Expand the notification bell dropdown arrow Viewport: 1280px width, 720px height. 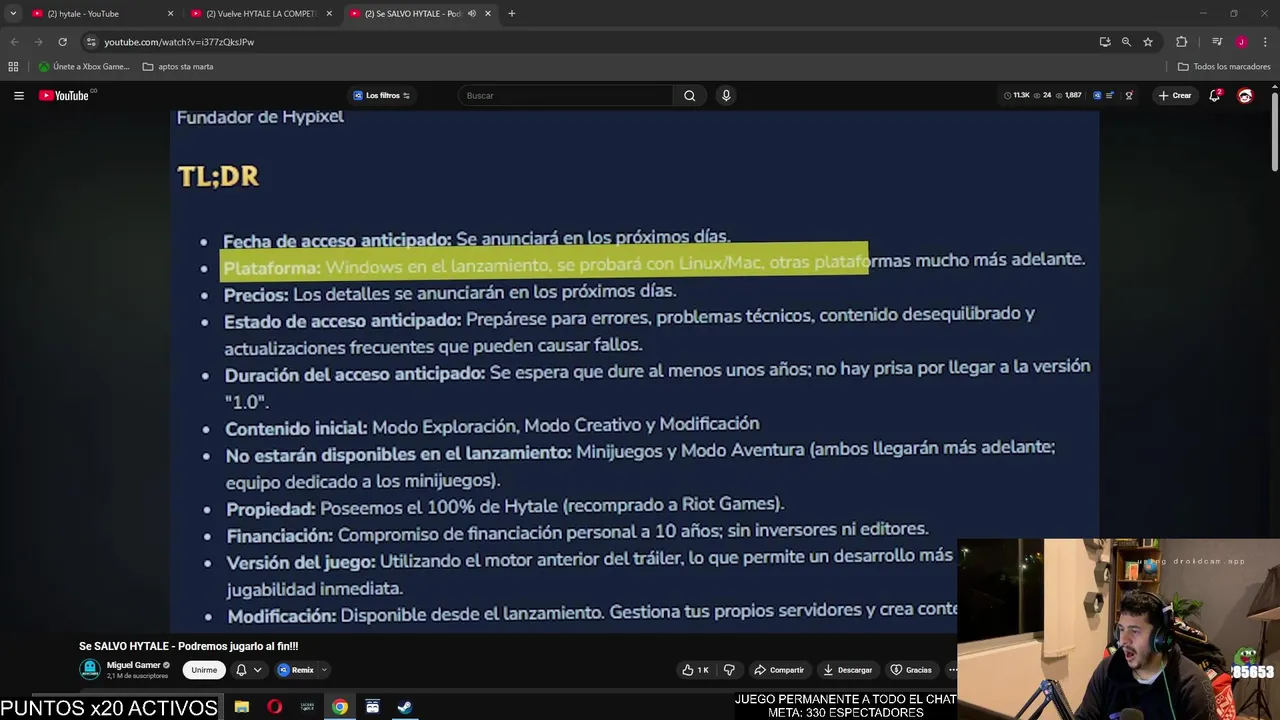pos(257,670)
